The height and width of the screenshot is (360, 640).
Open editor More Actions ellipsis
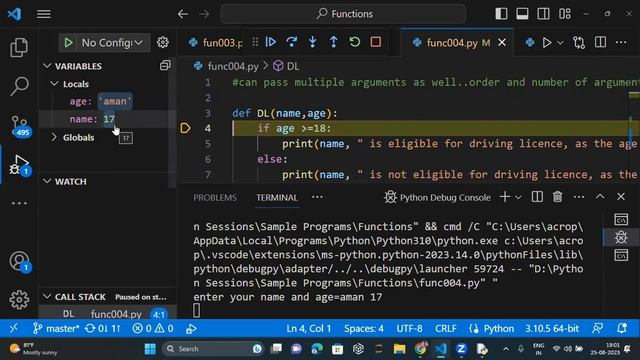(621, 42)
